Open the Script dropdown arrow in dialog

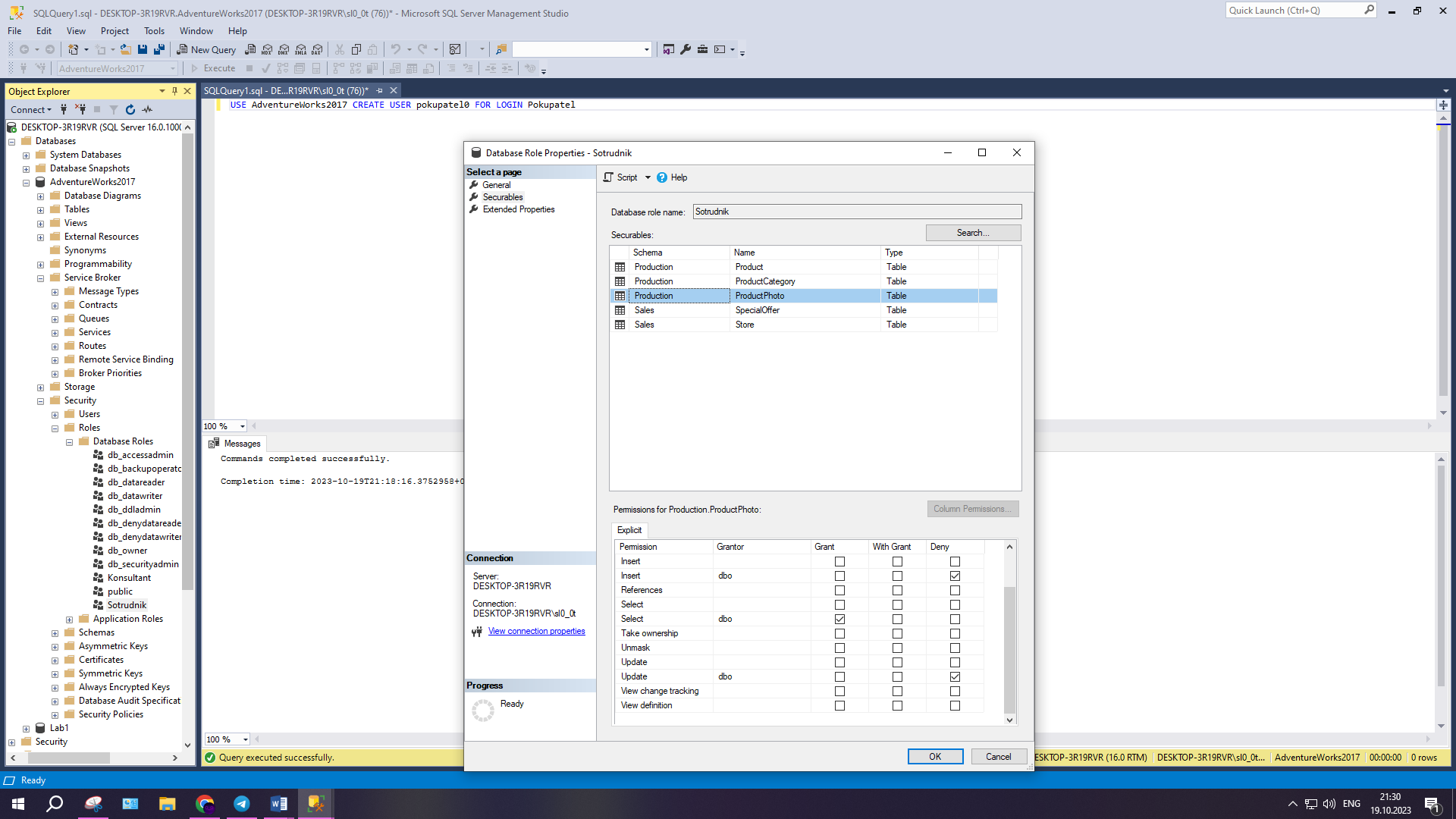tap(648, 177)
